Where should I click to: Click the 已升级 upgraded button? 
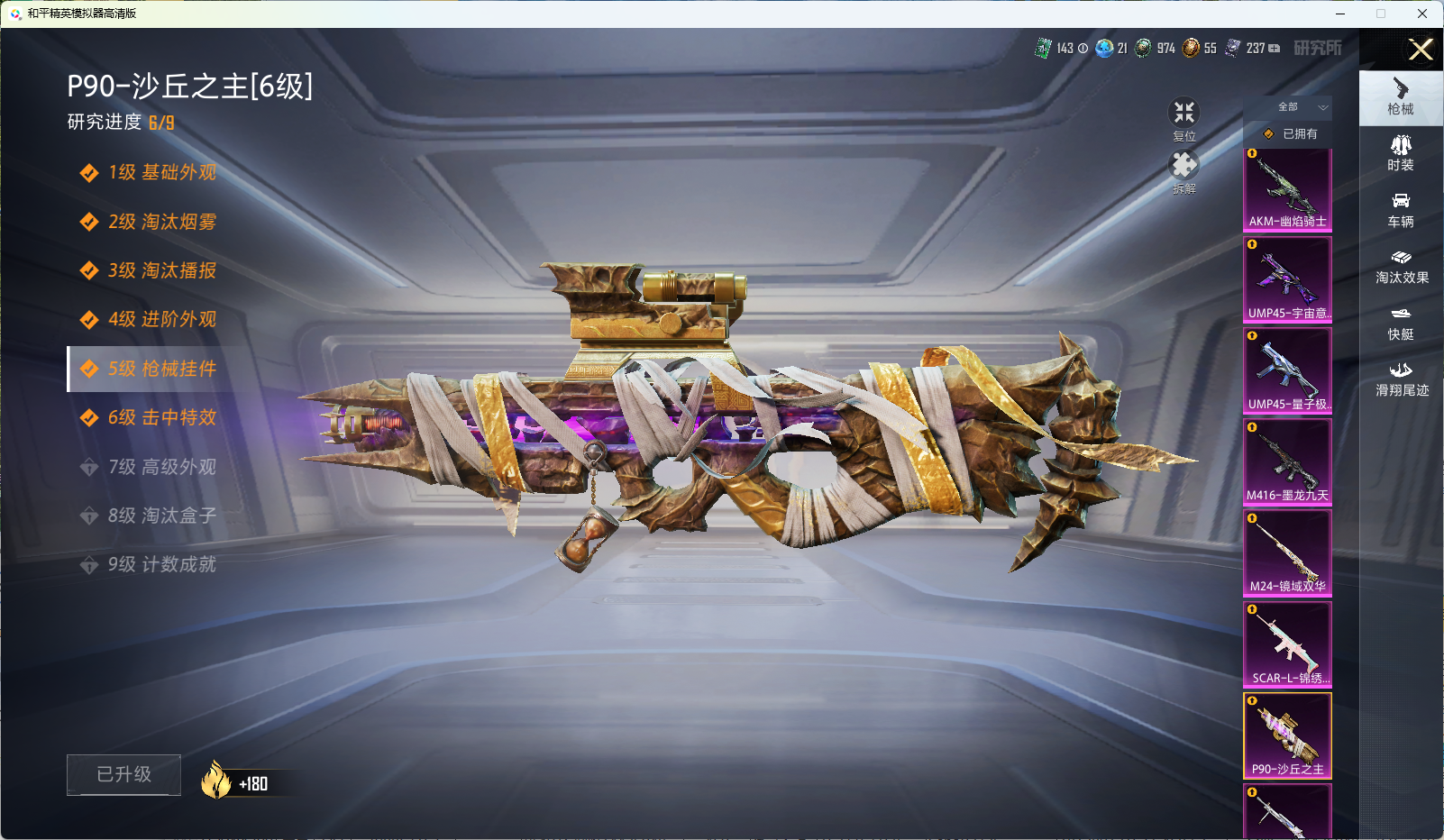pos(124,774)
